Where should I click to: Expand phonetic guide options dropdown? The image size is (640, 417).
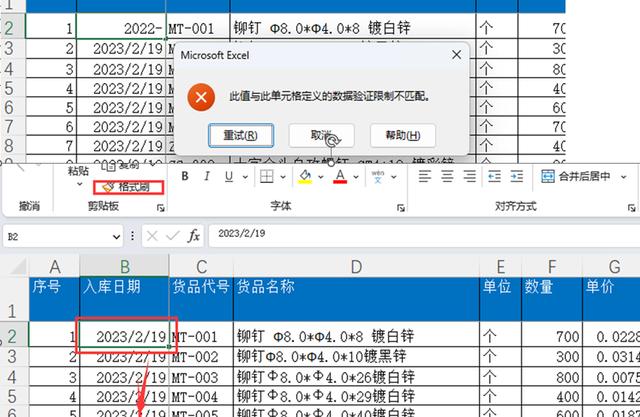pyautogui.click(x=394, y=177)
